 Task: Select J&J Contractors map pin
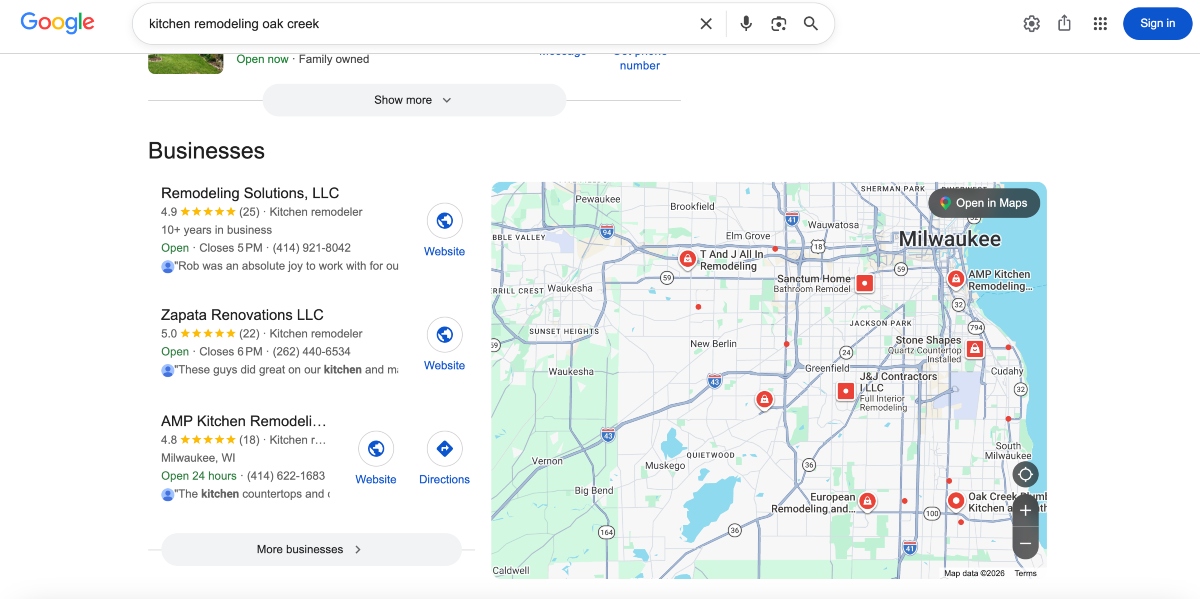click(x=846, y=391)
